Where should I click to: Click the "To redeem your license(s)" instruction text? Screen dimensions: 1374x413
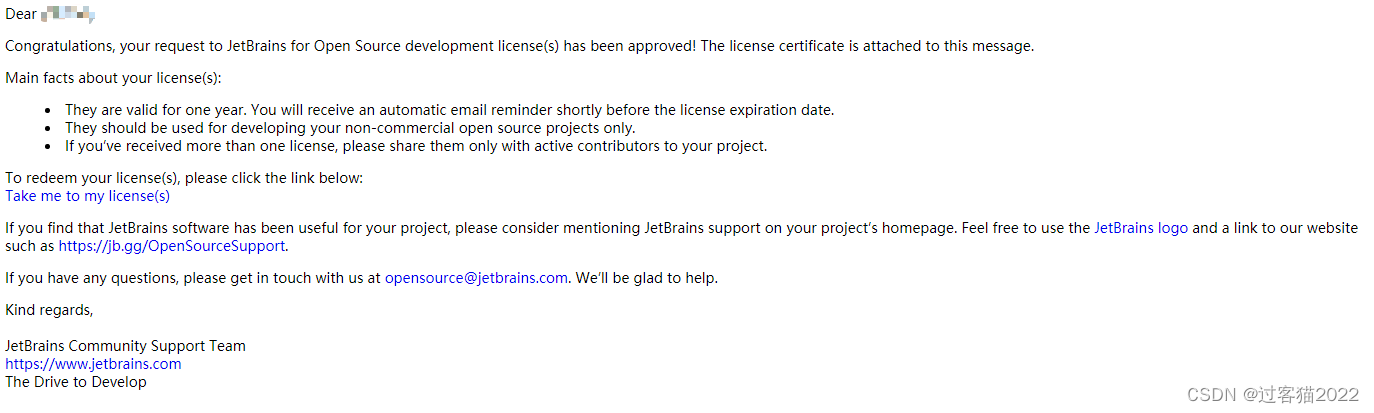point(184,178)
